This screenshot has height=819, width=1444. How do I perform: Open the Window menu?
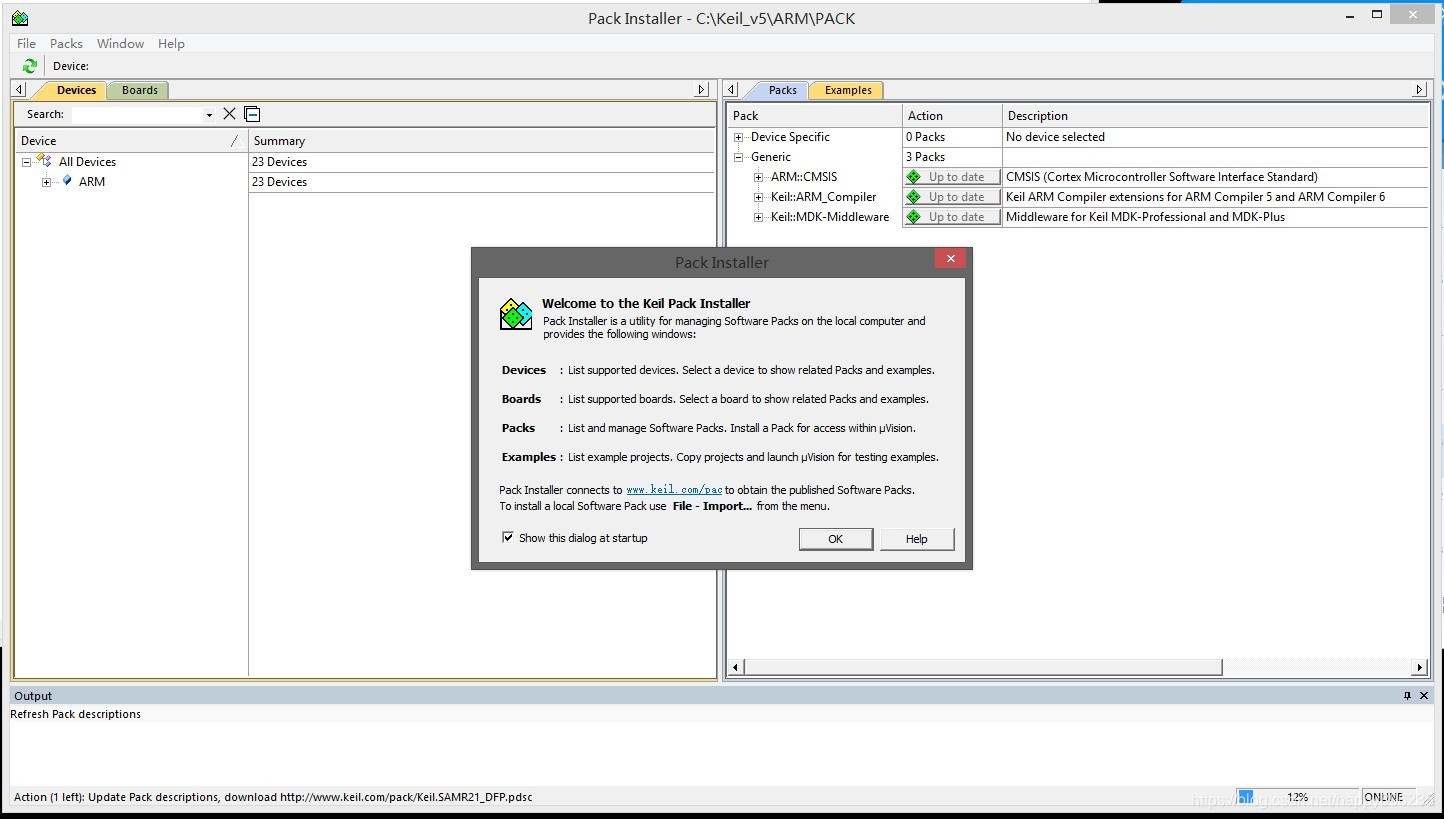(x=120, y=44)
